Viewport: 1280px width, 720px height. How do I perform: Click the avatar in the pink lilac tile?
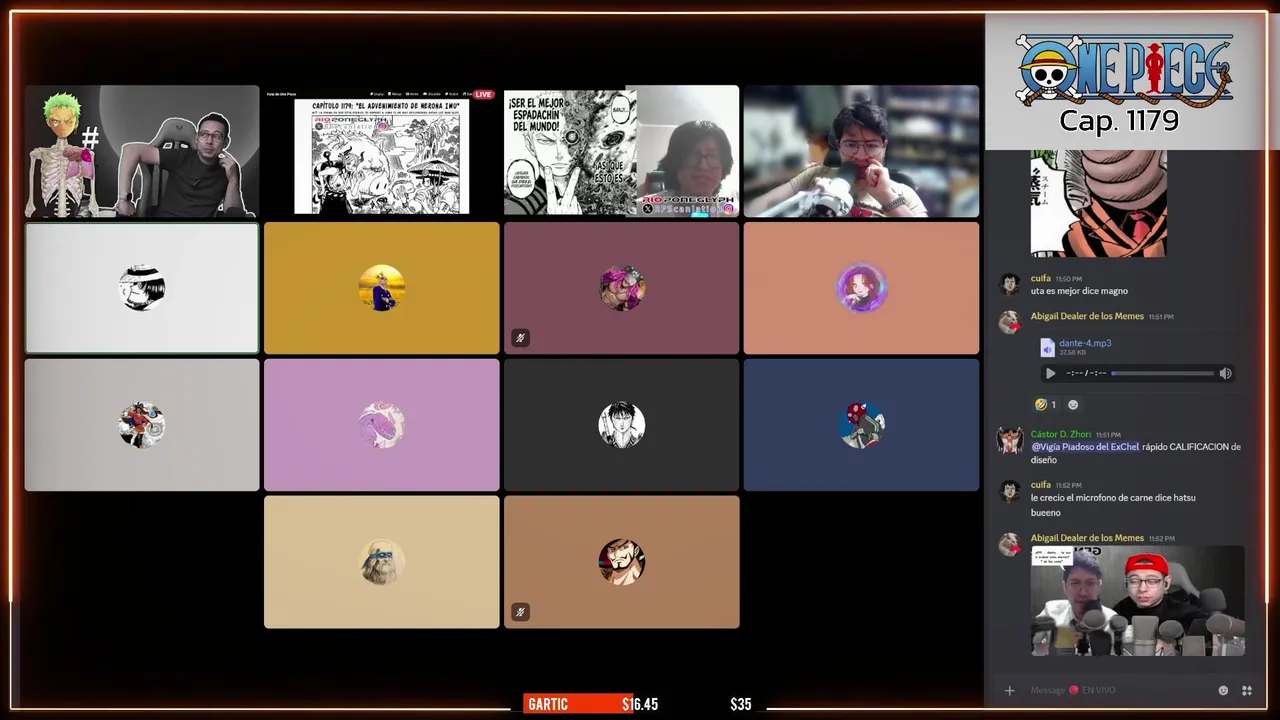[381, 425]
